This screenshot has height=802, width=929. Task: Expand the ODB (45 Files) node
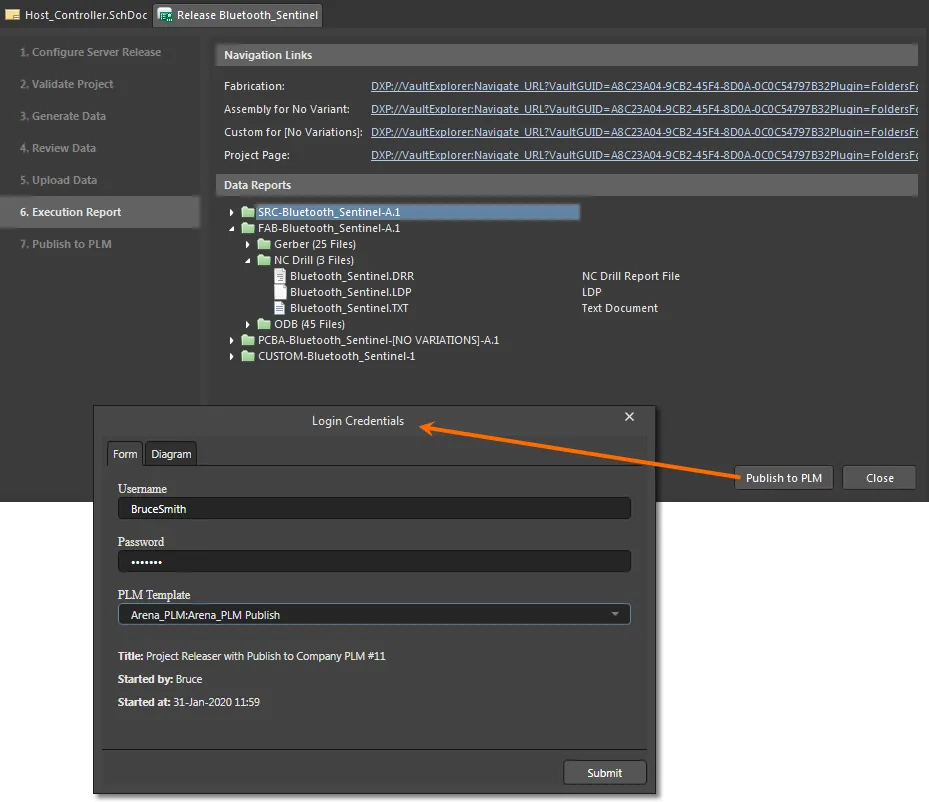point(248,324)
